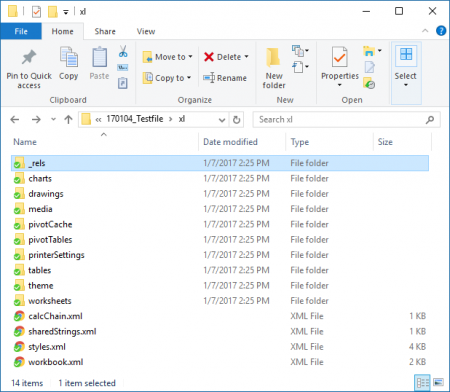Open Properties with the checkmark icon
The image size is (450, 392).
click(x=339, y=57)
